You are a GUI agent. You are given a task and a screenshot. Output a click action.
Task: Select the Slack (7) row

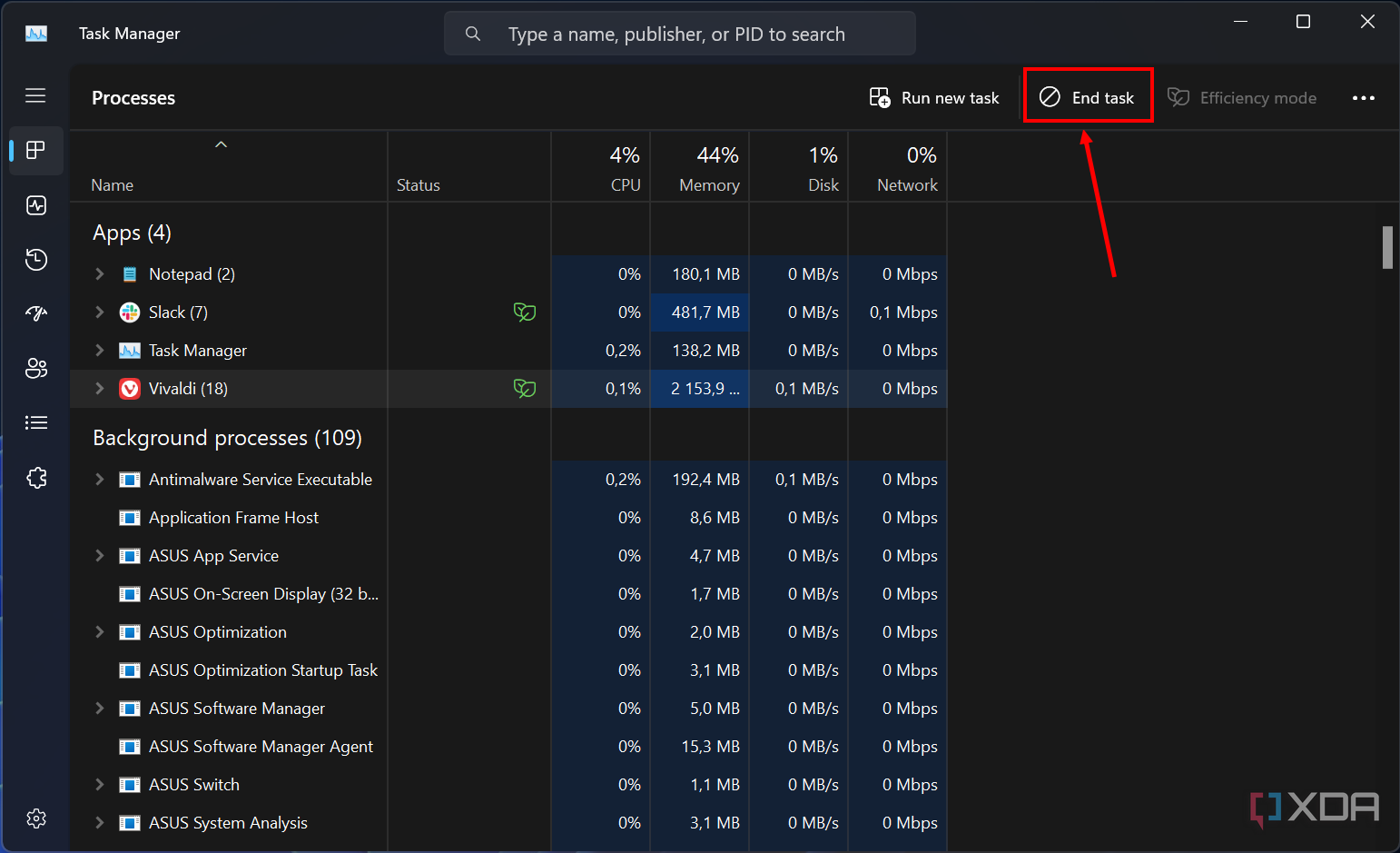coord(508,312)
